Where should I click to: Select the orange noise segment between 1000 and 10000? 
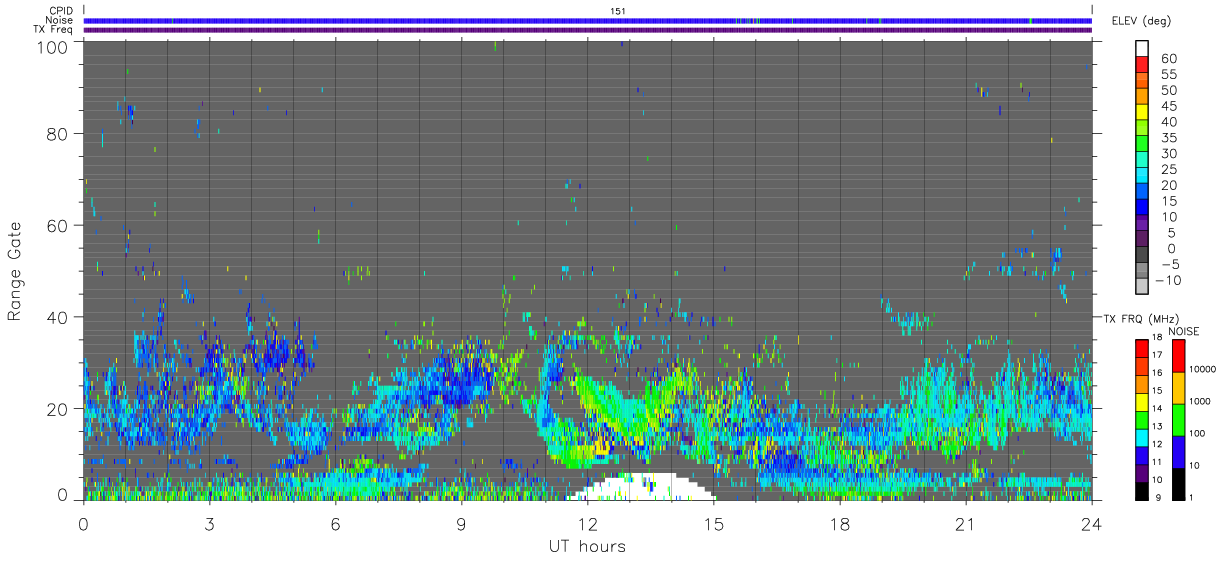[x=1178, y=388]
